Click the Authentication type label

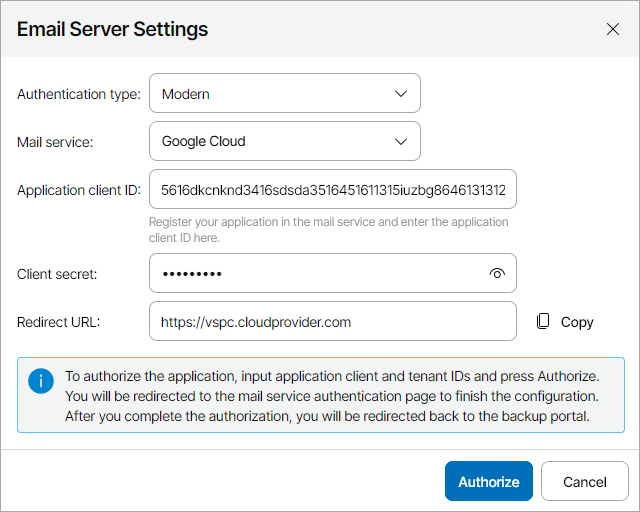coord(78,94)
